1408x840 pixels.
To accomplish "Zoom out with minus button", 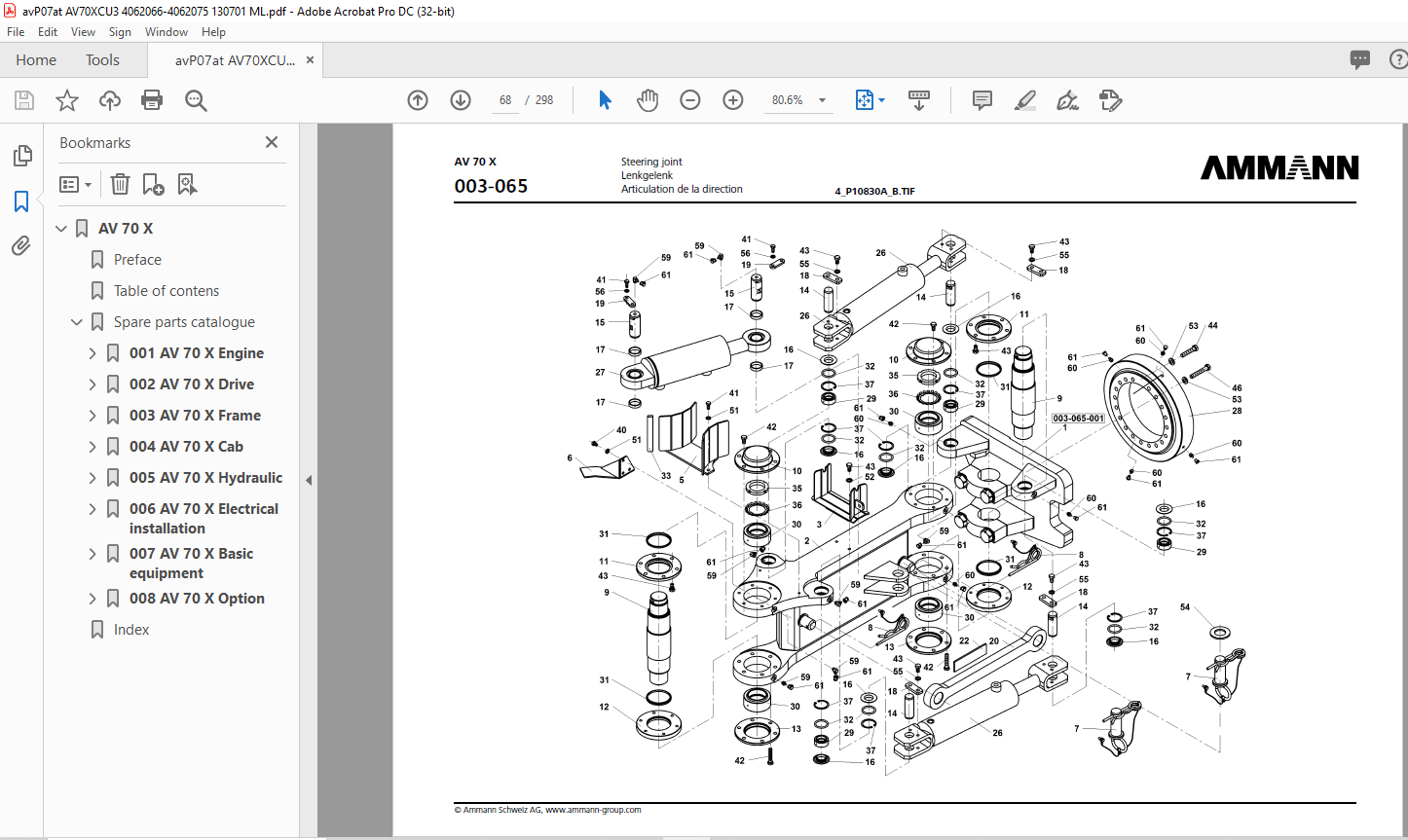I will point(690,100).
